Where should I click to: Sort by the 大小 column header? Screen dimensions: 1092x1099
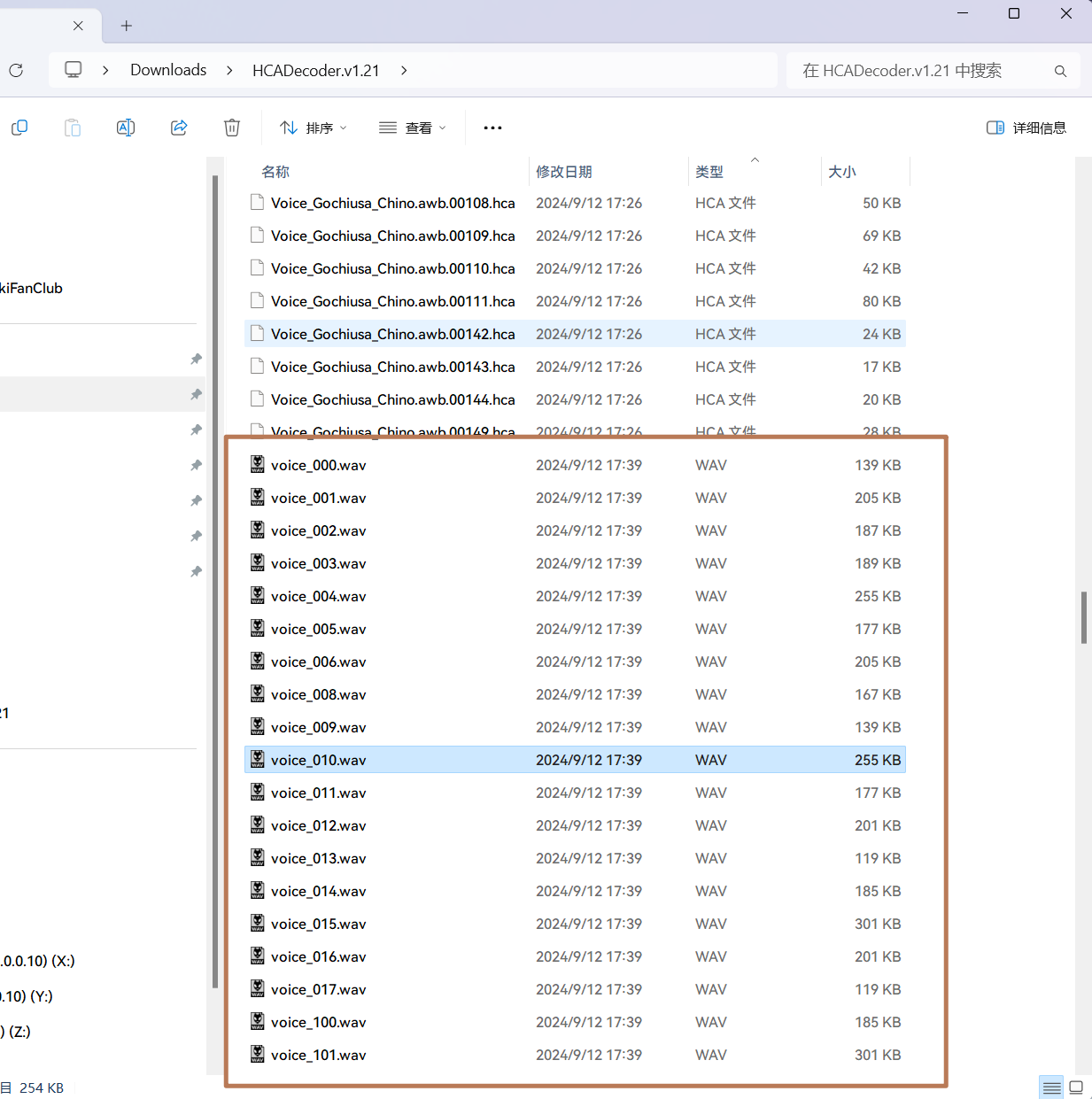[x=842, y=172]
